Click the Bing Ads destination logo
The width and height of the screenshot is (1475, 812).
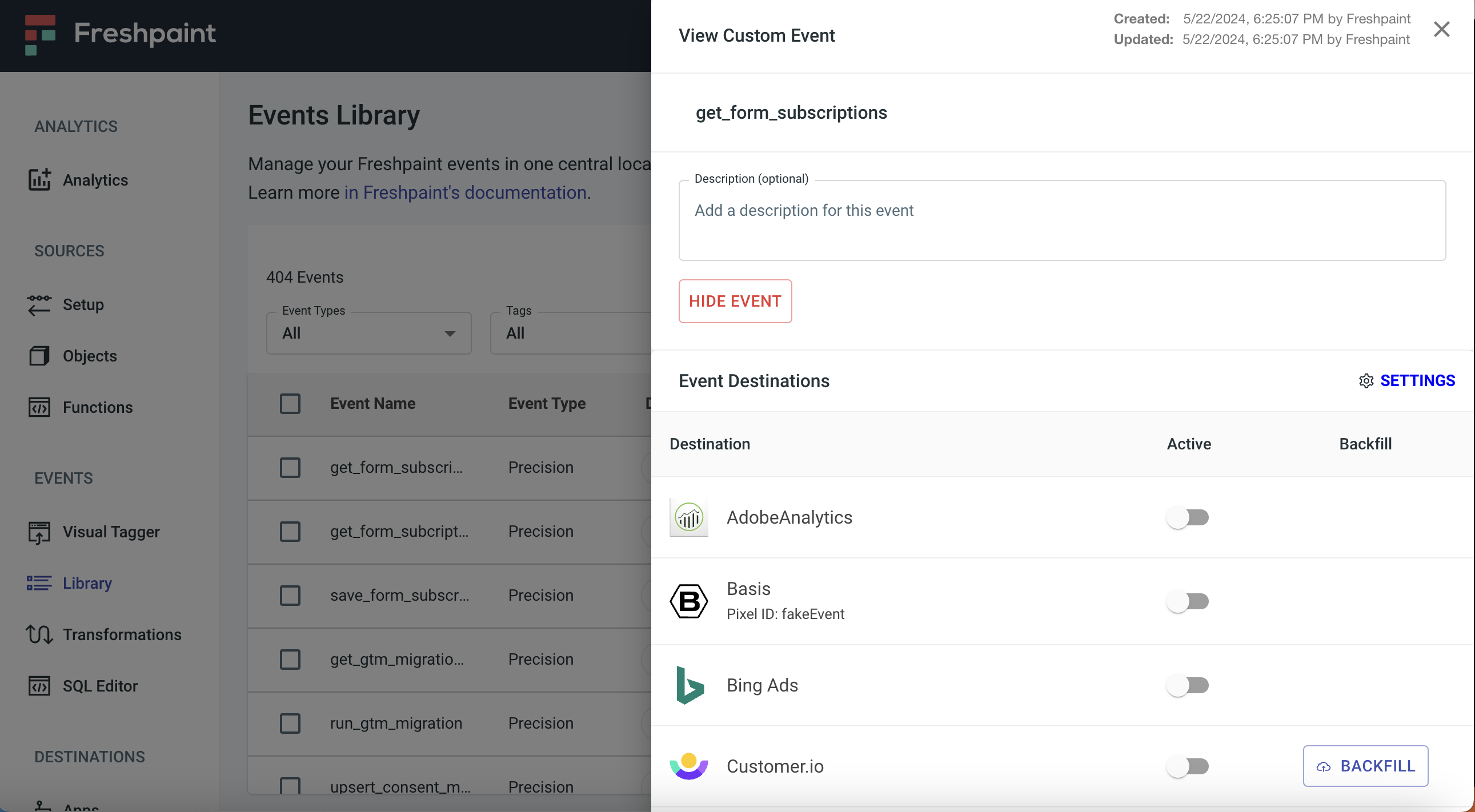pos(690,685)
